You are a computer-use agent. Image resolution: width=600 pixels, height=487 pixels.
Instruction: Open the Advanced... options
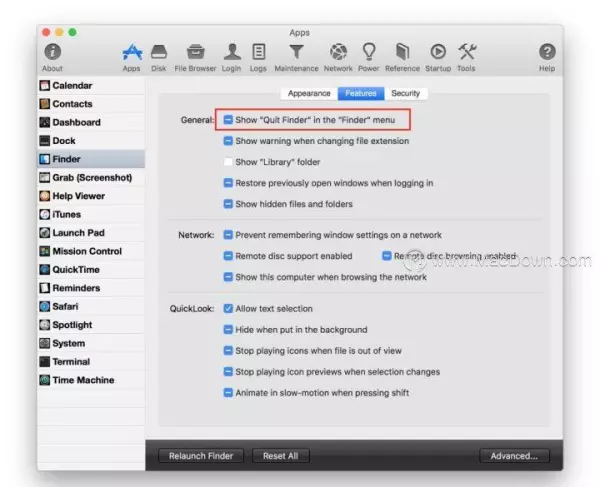click(x=514, y=456)
